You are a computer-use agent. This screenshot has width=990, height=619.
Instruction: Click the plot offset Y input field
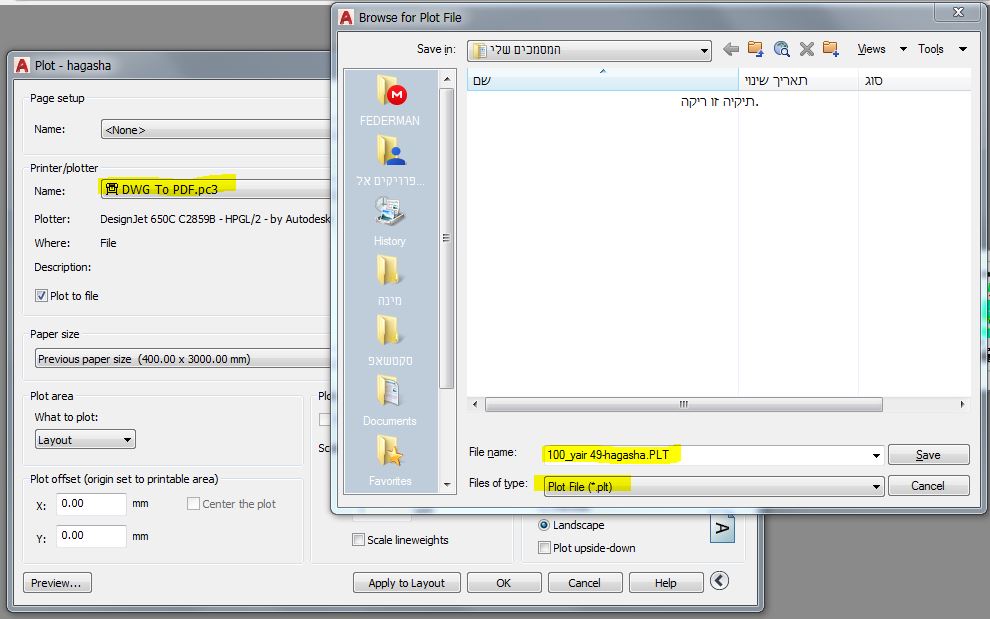tap(91, 536)
